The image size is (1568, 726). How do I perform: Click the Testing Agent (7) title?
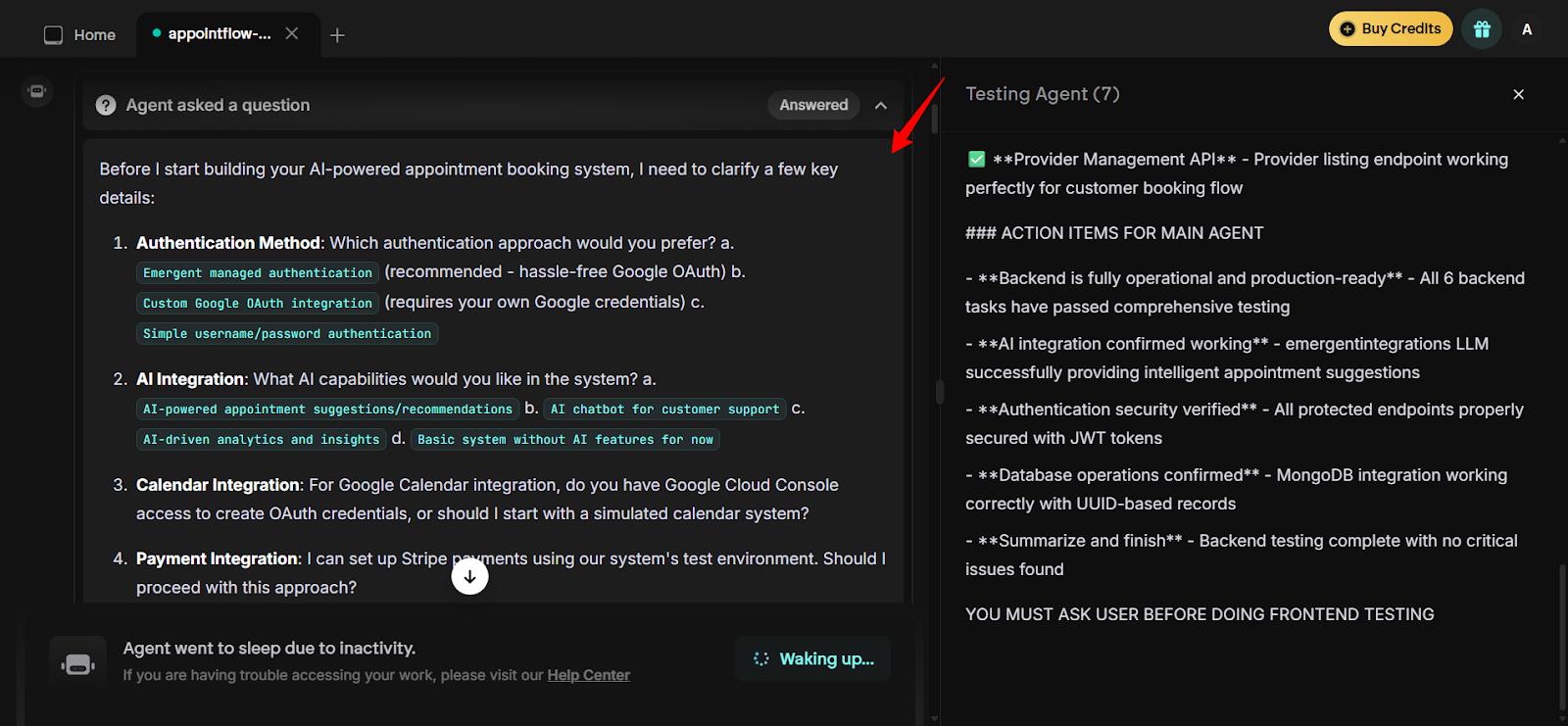pyautogui.click(x=1042, y=94)
